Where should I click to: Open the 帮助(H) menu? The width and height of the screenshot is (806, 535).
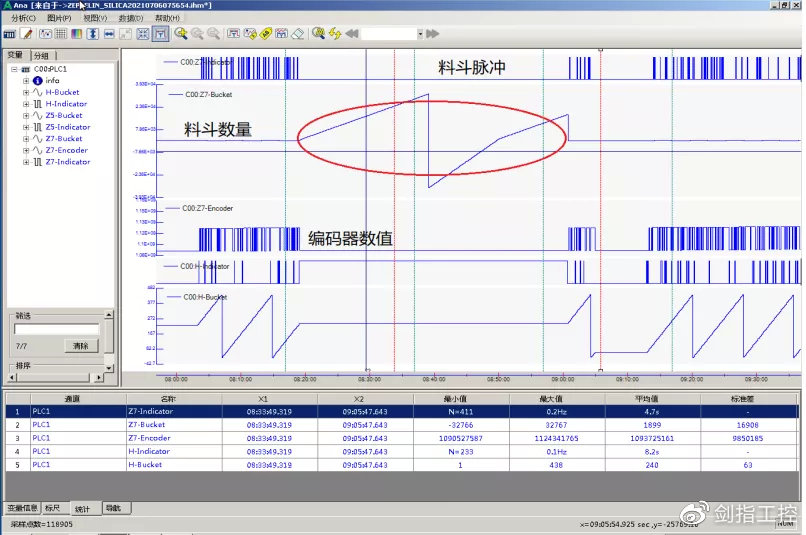pos(168,18)
